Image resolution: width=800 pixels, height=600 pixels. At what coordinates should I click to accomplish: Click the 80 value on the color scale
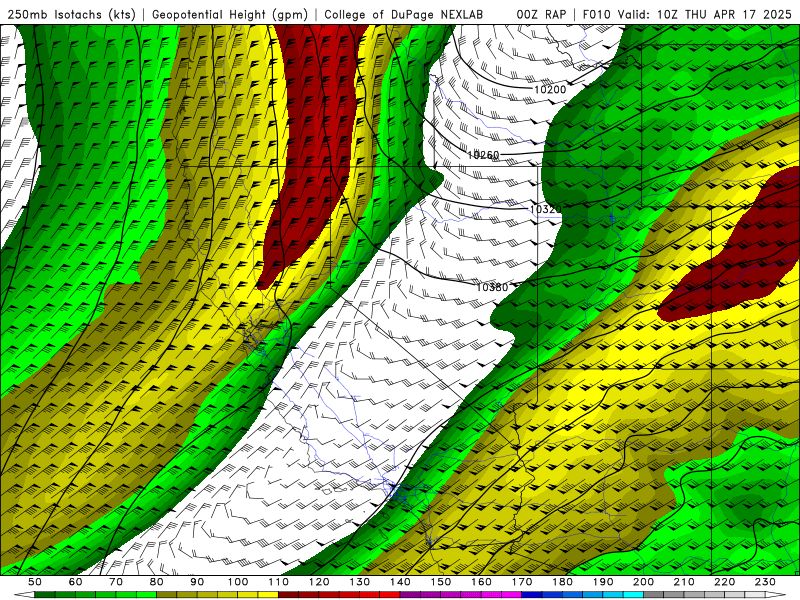pos(157,582)
